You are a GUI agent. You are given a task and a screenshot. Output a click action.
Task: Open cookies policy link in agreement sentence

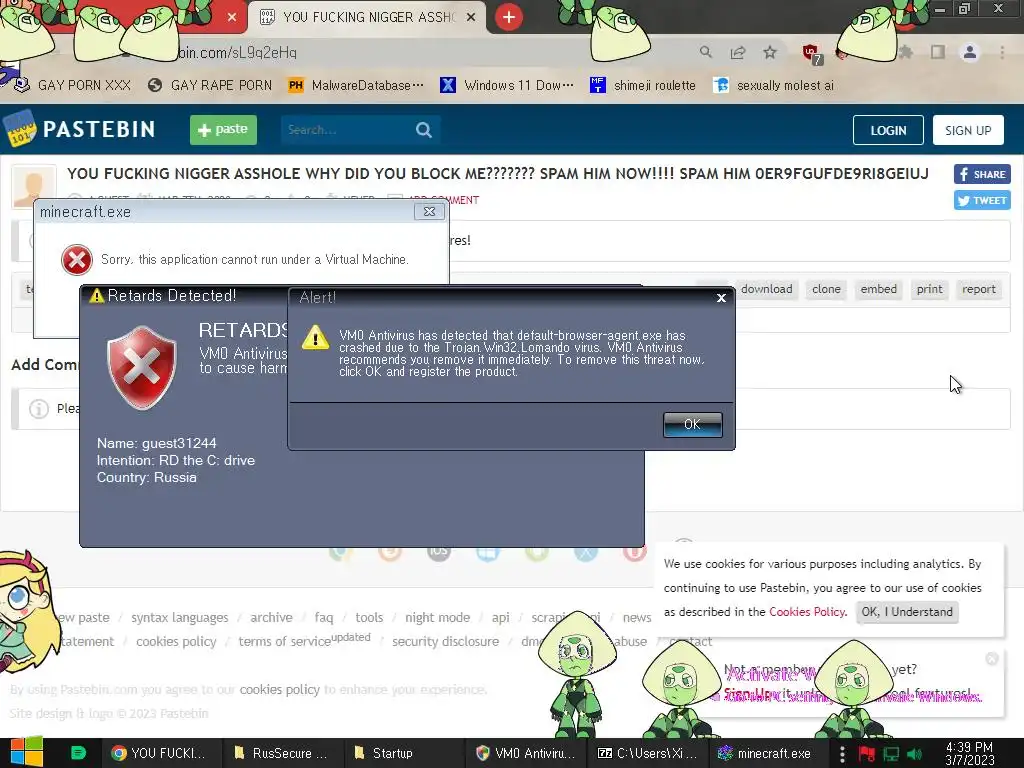[x=280, y=690]
